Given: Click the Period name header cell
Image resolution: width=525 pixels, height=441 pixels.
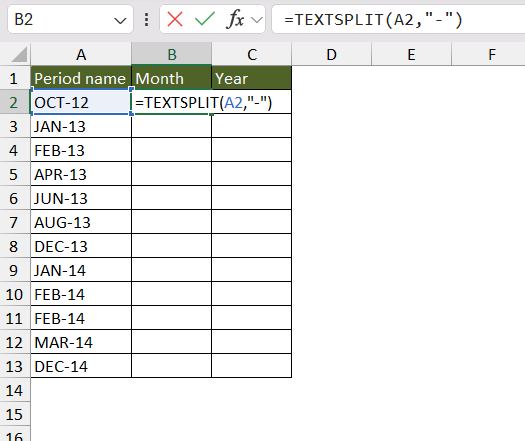Looking at the screenshot, I should tap(81, 78).
